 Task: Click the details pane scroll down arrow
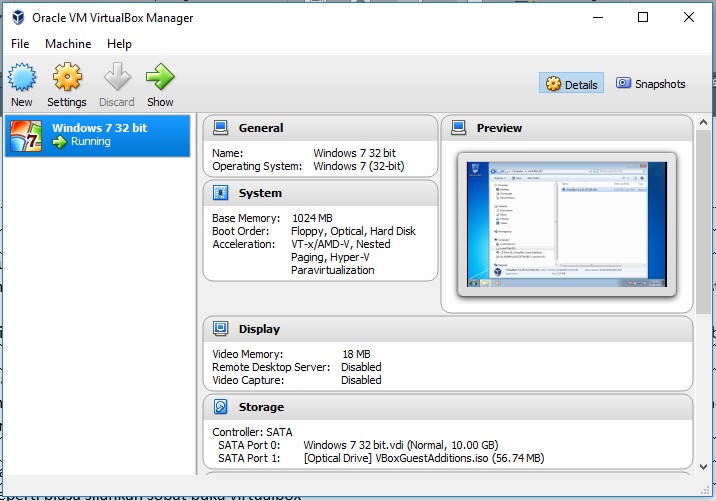tap(703, 467)
